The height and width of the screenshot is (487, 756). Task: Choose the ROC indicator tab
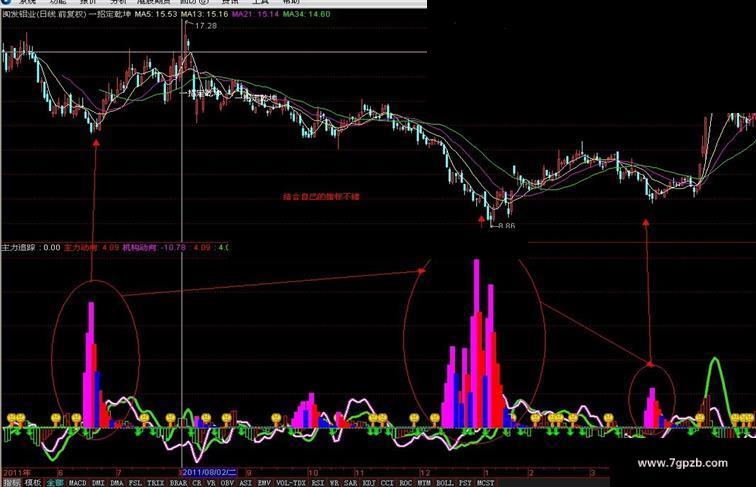405,483
